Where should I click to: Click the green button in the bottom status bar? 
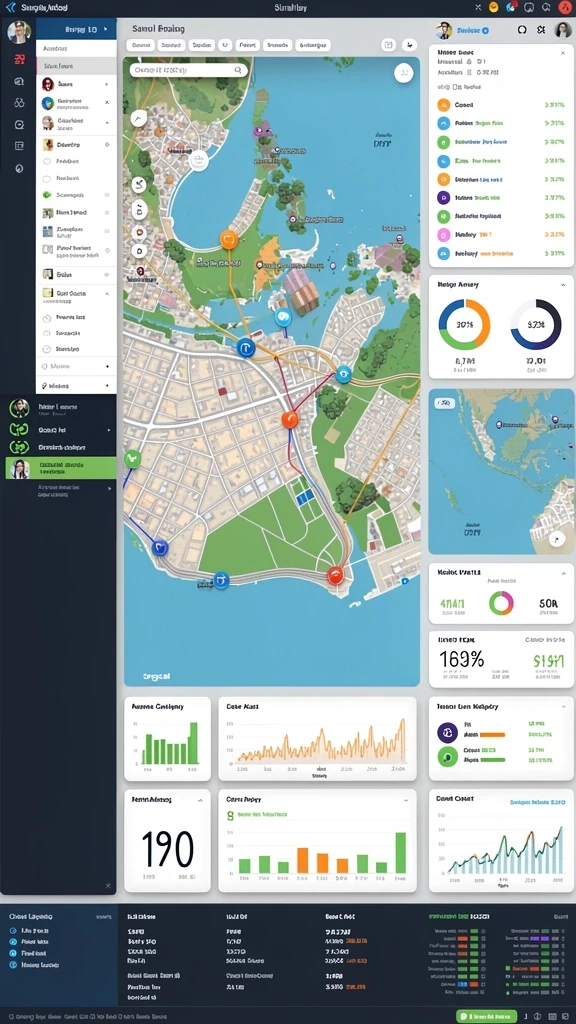coord(486,1016)
